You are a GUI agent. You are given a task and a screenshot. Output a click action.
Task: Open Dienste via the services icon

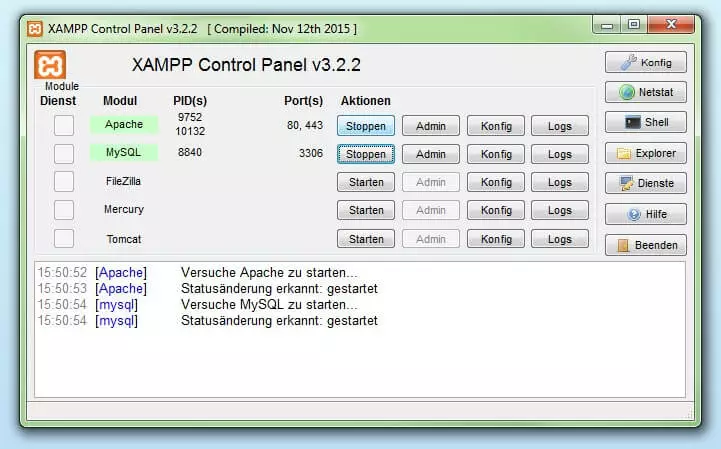(x=628, y=184)
